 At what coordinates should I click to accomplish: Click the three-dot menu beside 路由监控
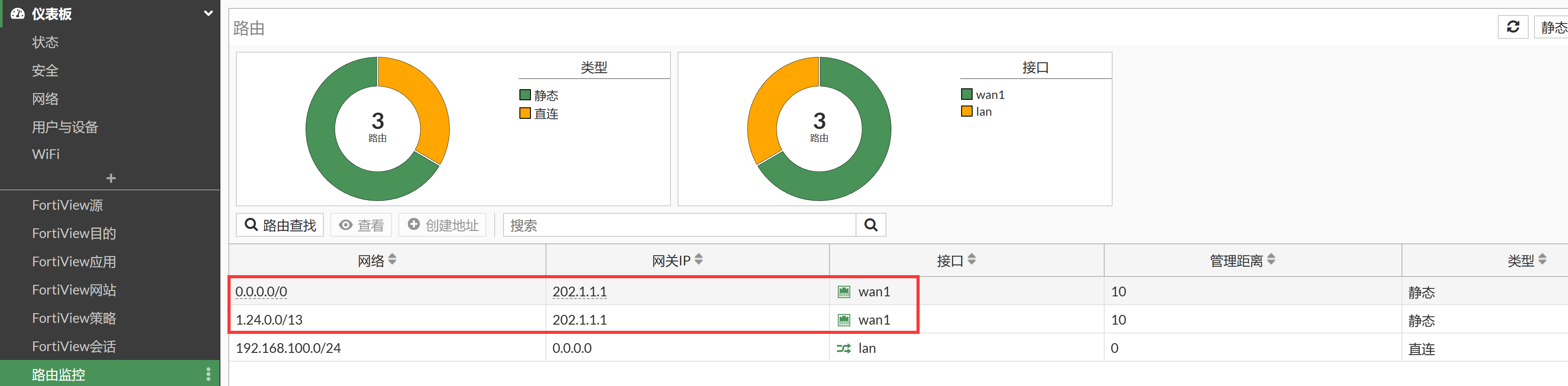(x=208, y=374)
